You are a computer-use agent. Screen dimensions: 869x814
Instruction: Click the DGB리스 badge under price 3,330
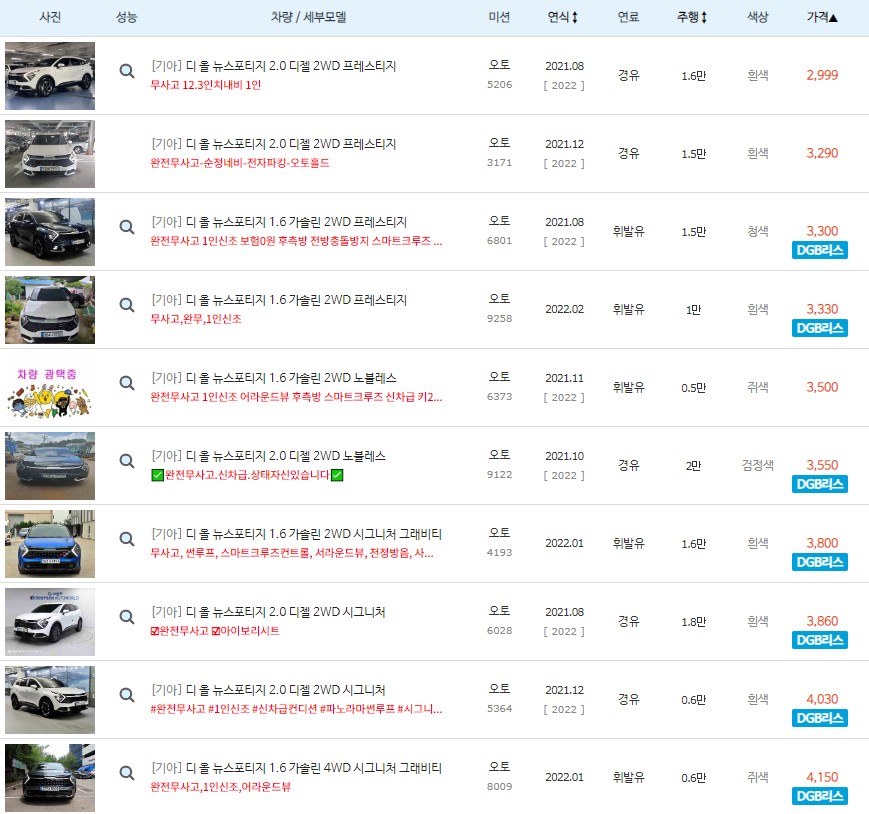click(820, 328)
